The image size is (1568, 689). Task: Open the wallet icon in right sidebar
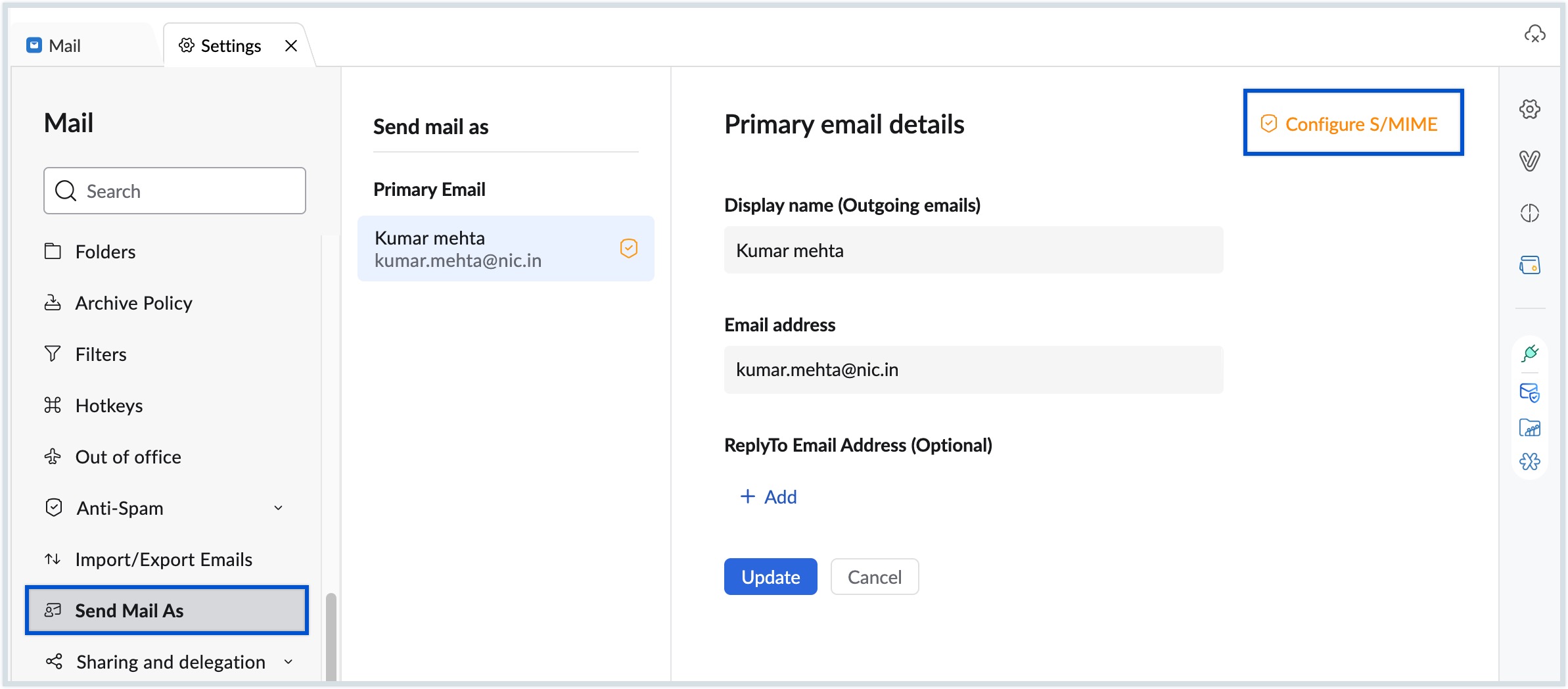1529,265
